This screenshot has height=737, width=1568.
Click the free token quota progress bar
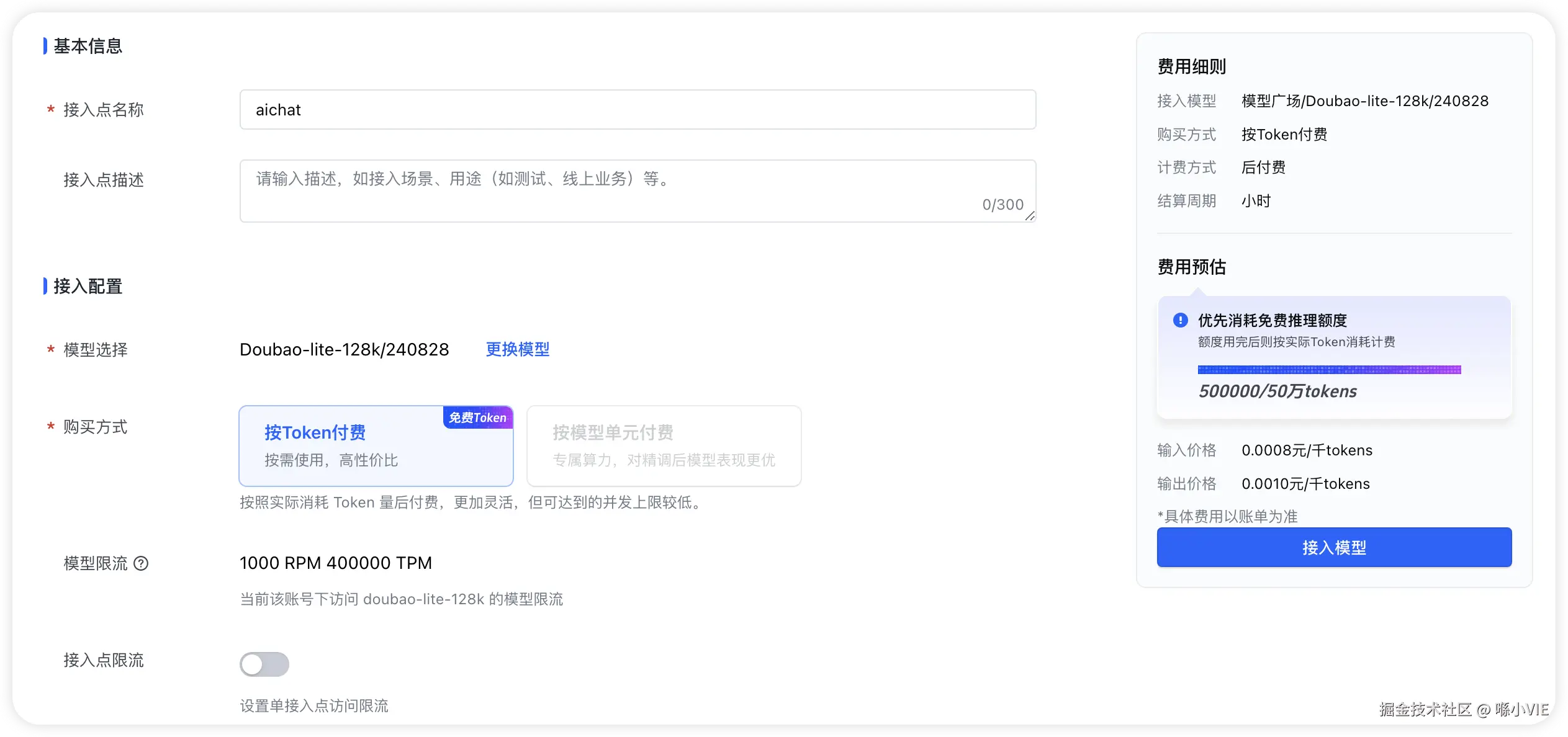tap(1329, 370)
